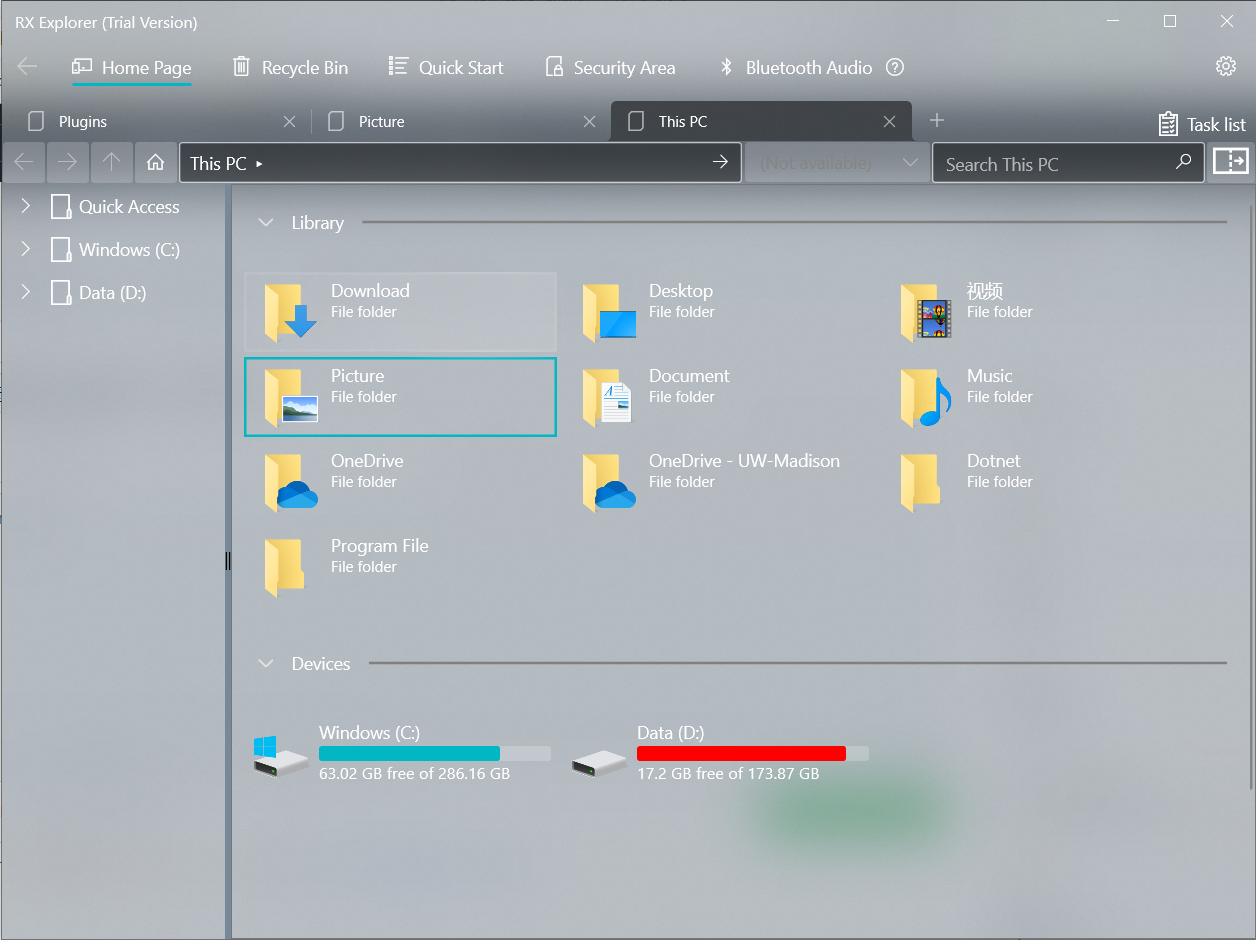The height and width of the screenshot is (940, 1256).
Task: Click the breadcrumb arrow after This PC
Action: point(260,163)
